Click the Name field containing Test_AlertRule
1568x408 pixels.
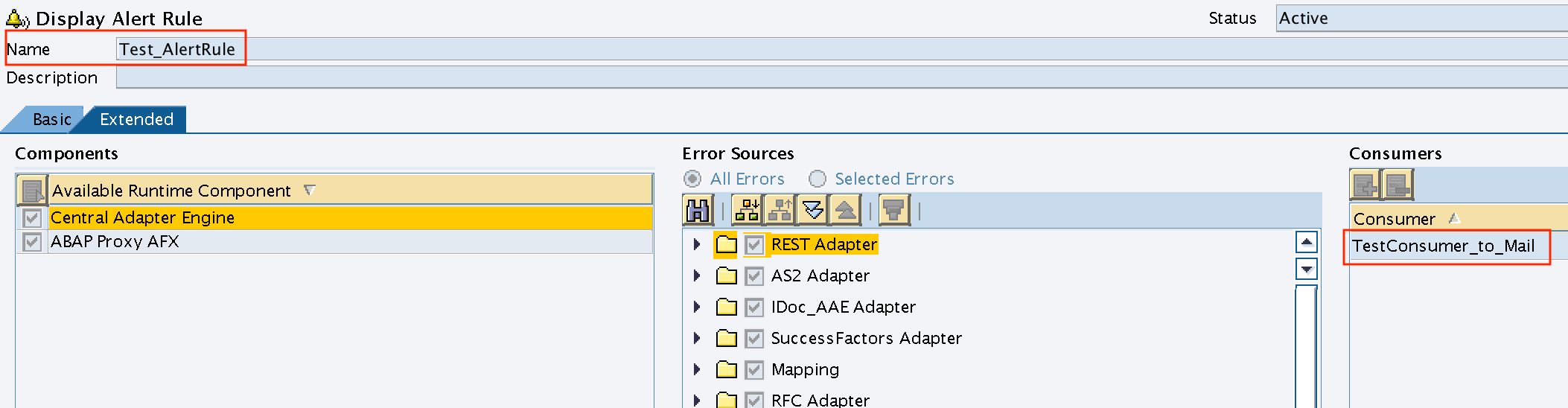click(x=842, y=49)
